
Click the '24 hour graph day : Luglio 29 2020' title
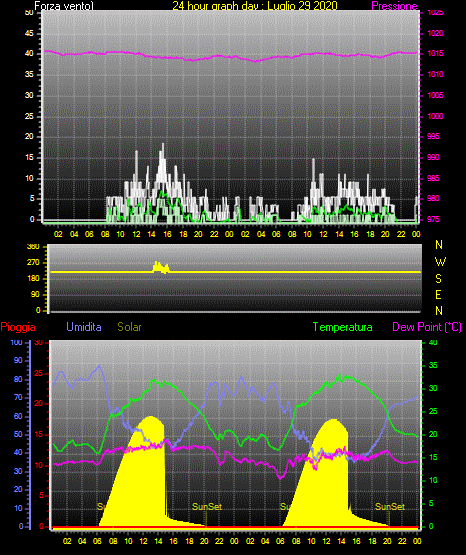coord(255,5)
